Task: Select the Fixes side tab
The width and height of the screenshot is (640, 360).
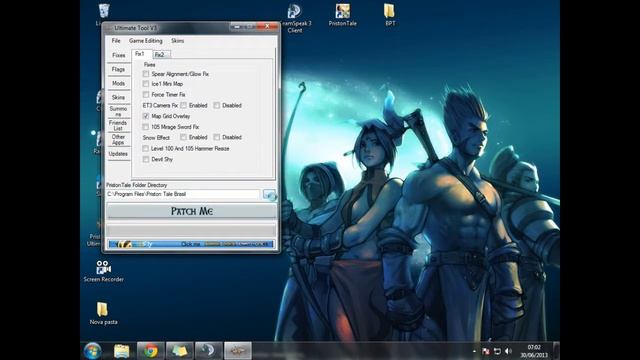Action: (x=119, y=56)
